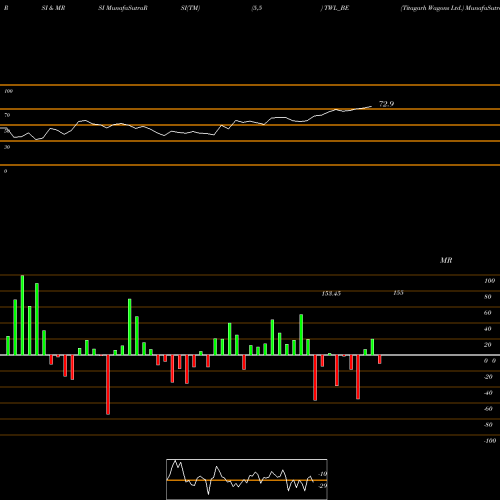Click the RSI value label 72.9

(x=386, y=104)
